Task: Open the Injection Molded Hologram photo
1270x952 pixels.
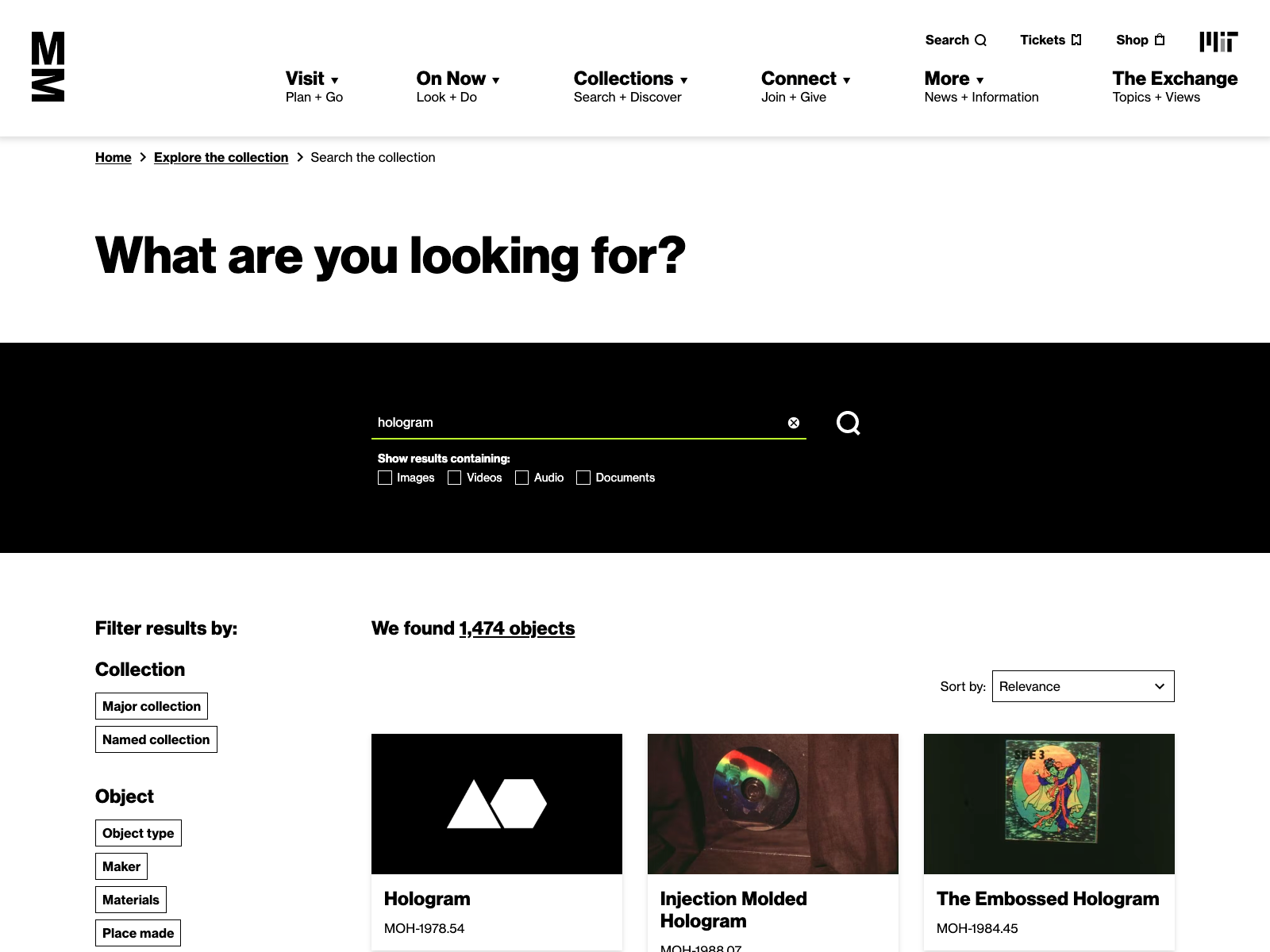Action: (773, 804)
